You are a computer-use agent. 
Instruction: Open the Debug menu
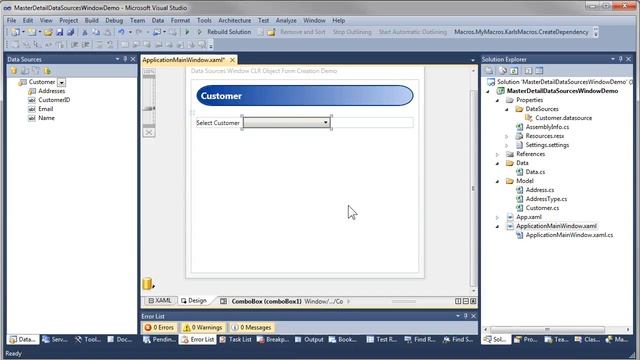tap(114, 20)
